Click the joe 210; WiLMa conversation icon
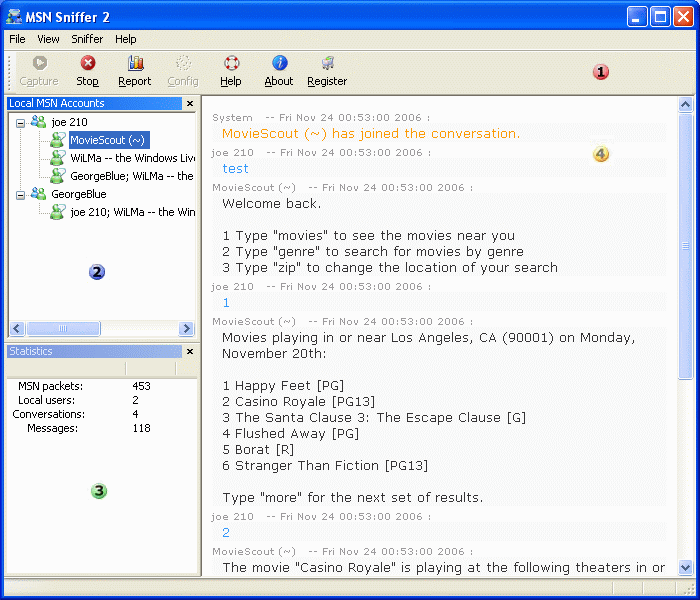The height and width of the screenshot is (600, 700). pyautogui.click(x=58, y=212)
